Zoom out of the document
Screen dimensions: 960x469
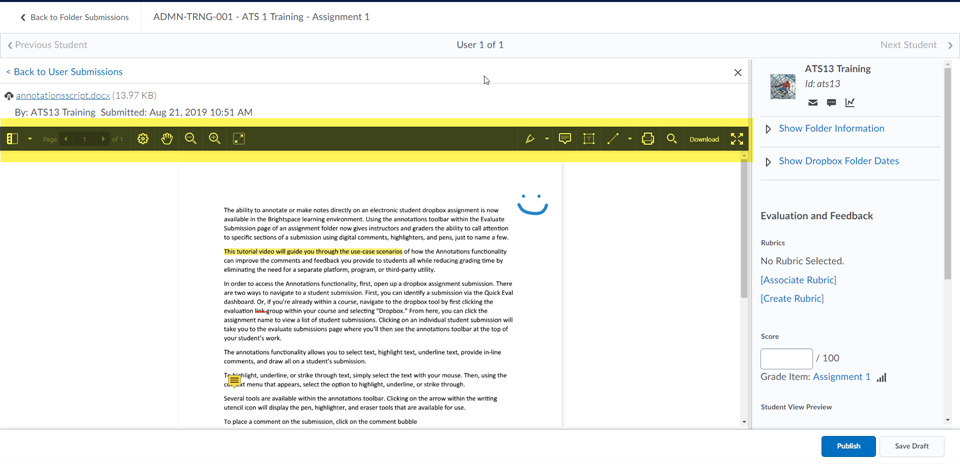(191, 139)
